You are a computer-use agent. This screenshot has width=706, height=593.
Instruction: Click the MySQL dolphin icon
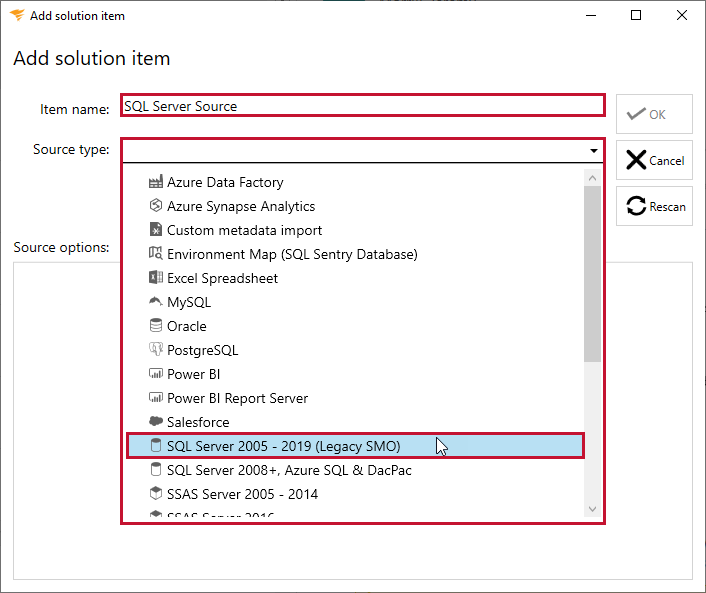[155, 301]
